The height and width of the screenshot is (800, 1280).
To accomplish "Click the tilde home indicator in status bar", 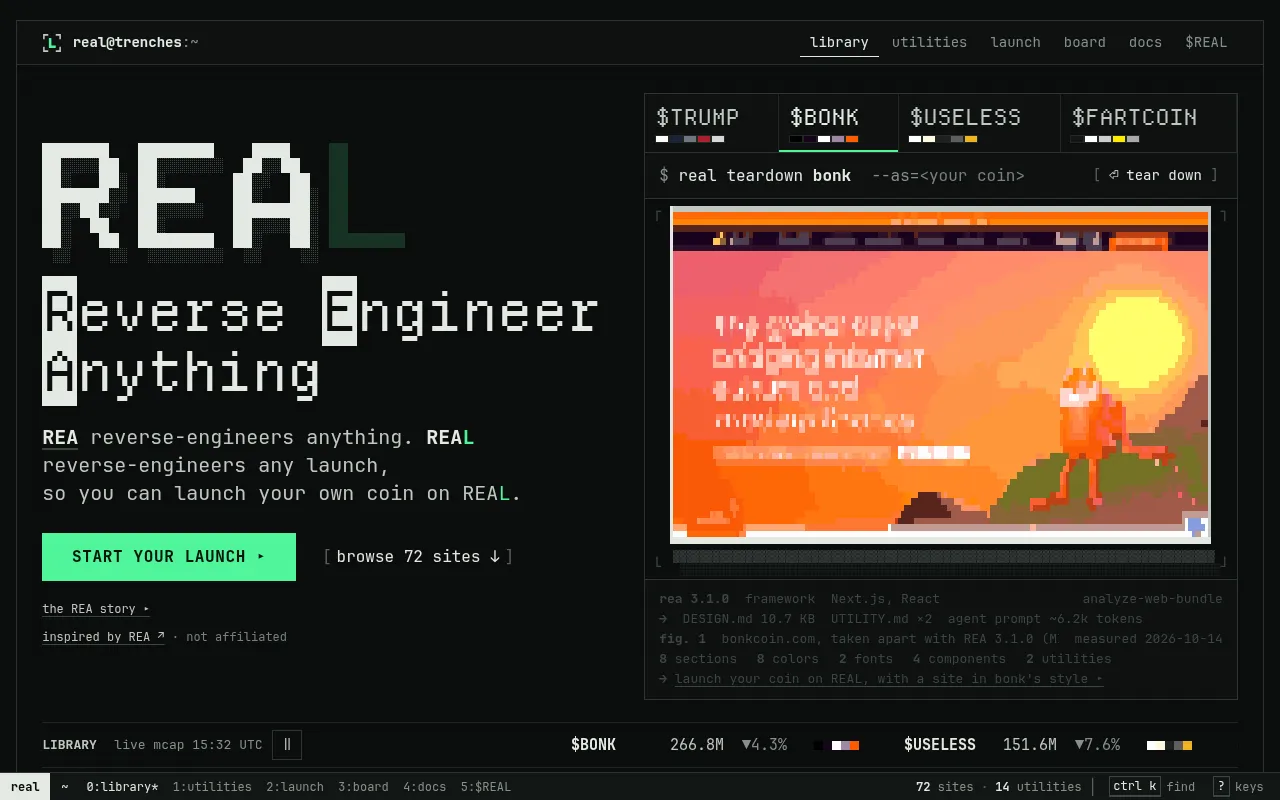I will coord(65,787).
